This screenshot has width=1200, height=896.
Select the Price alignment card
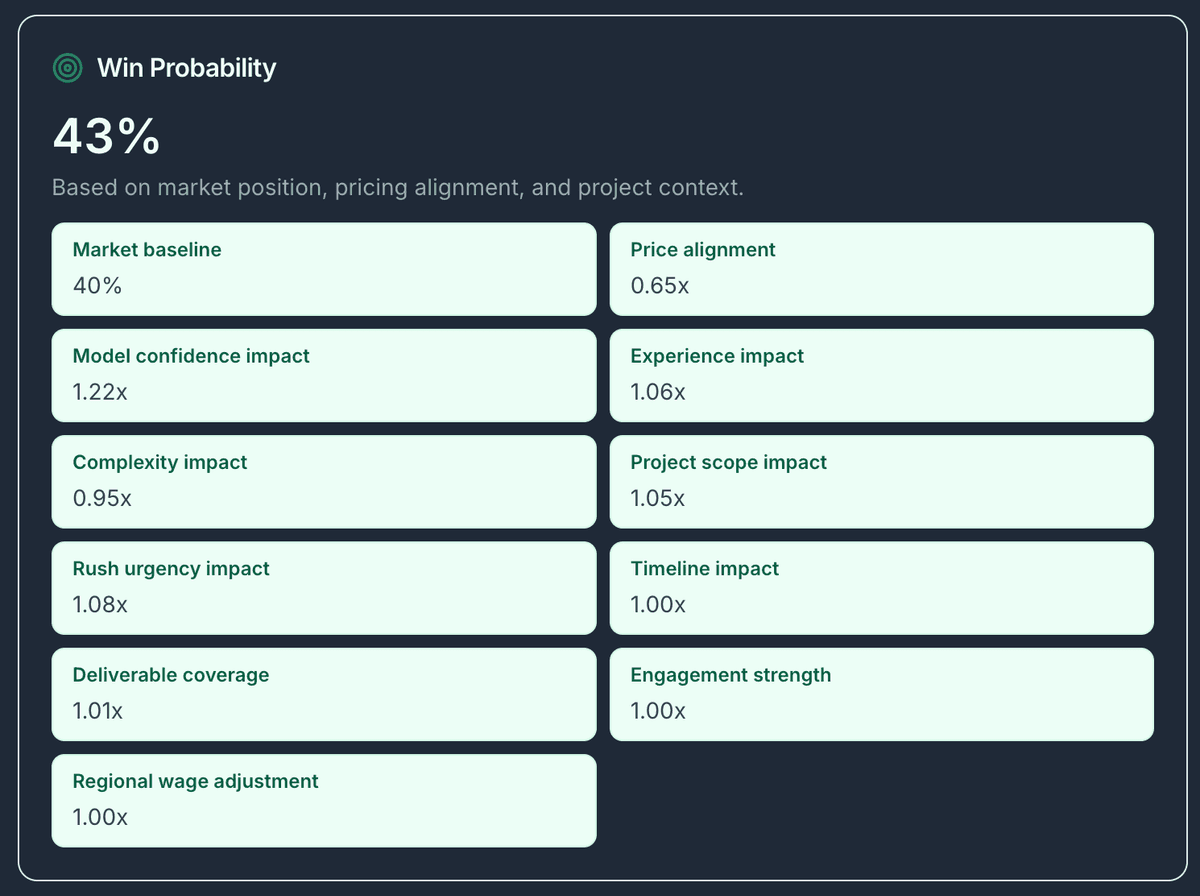(881, 268)
